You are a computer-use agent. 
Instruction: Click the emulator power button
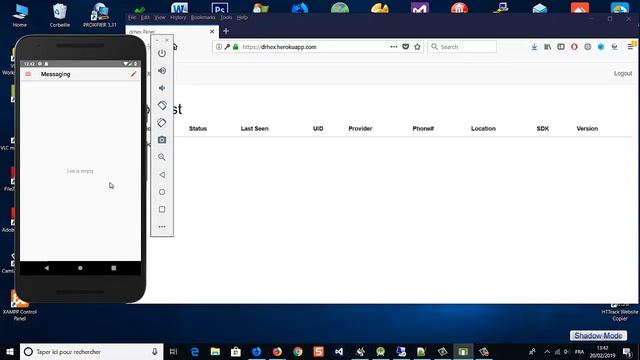[x=162, y=53]
